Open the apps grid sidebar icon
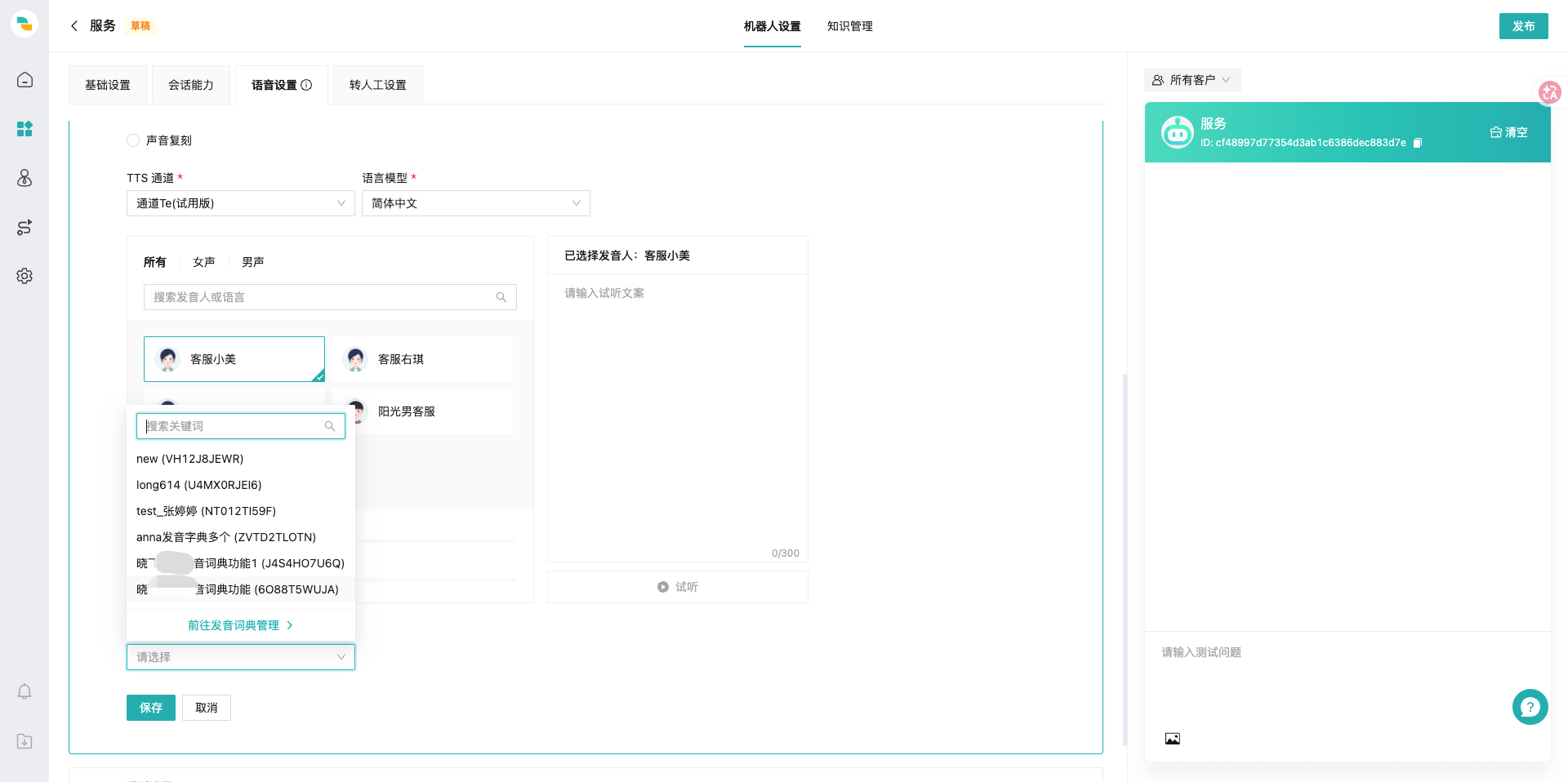The width and height of the screenshot is (1568, 782). pyautogui.click(x=24, y=129)
